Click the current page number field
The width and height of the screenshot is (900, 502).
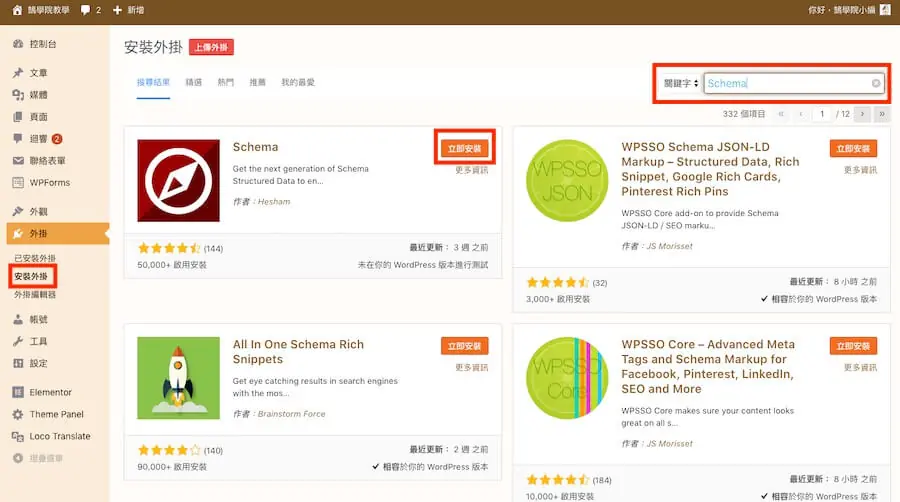coord(822,114)
